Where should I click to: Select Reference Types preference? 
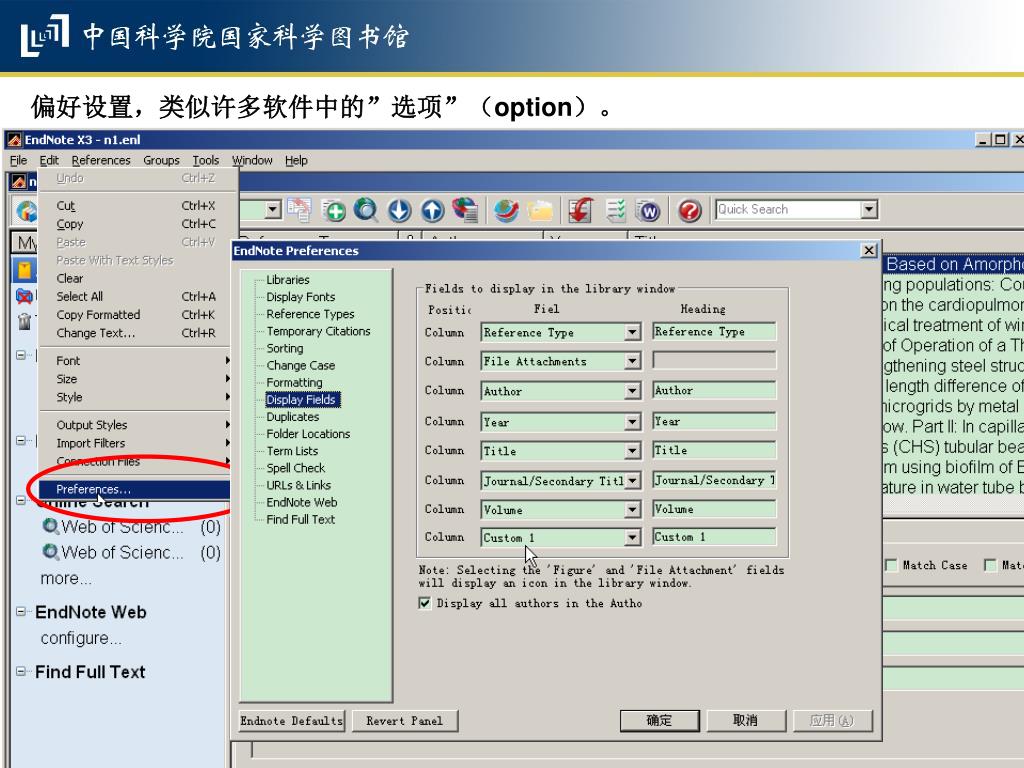coord(310,314)
